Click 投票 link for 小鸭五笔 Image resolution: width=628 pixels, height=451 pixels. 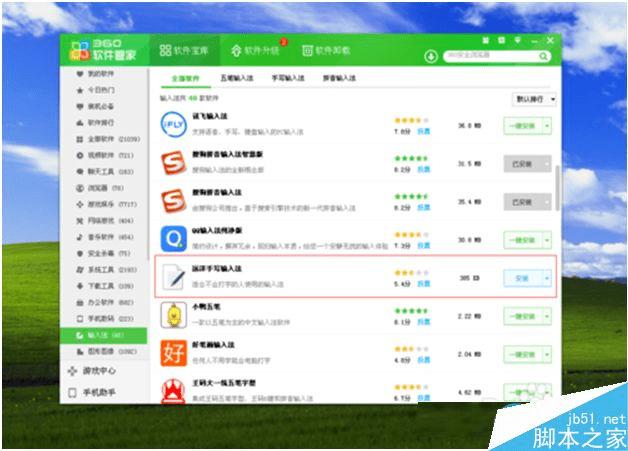tap(423, 321)
